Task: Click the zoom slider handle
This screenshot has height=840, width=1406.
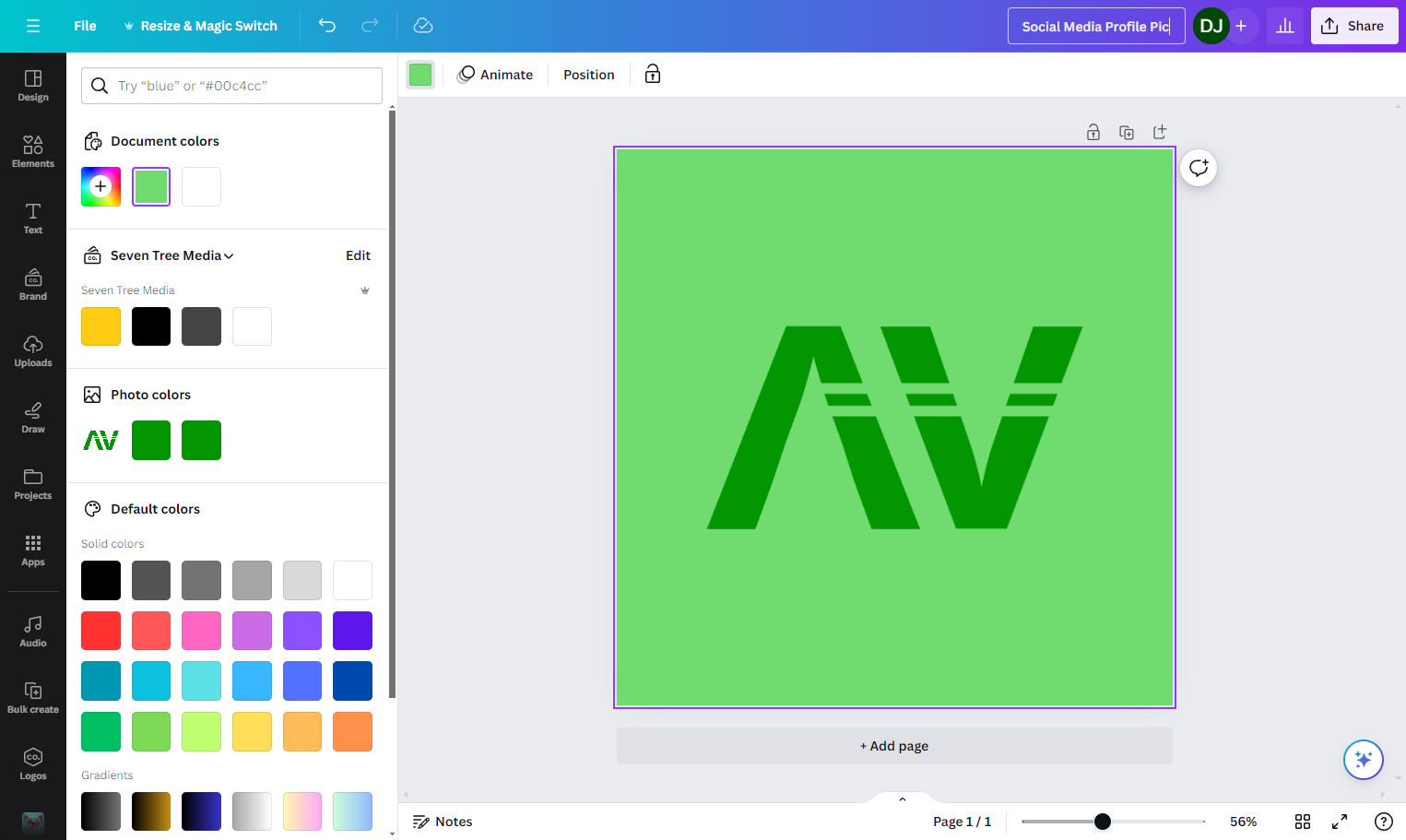Action: point(1103,822)
